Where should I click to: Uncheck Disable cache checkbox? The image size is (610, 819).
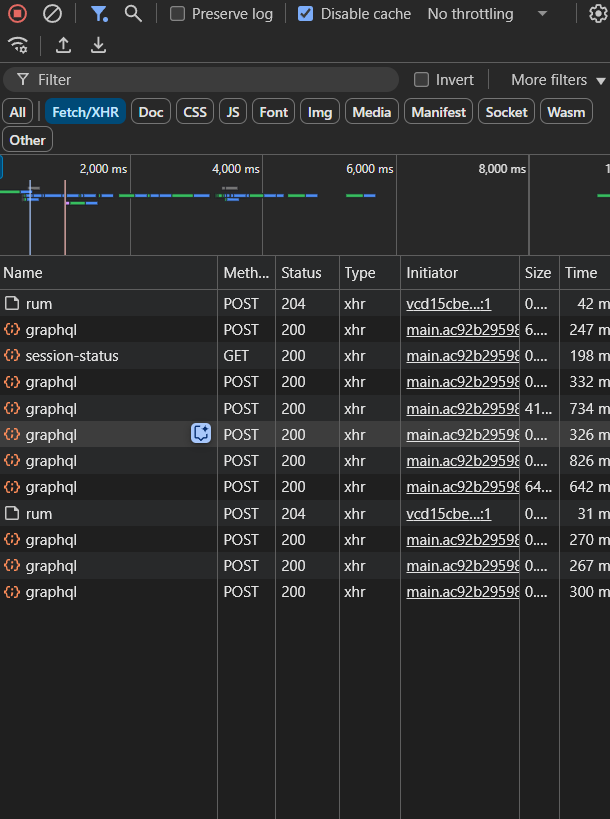click(306, 14)
